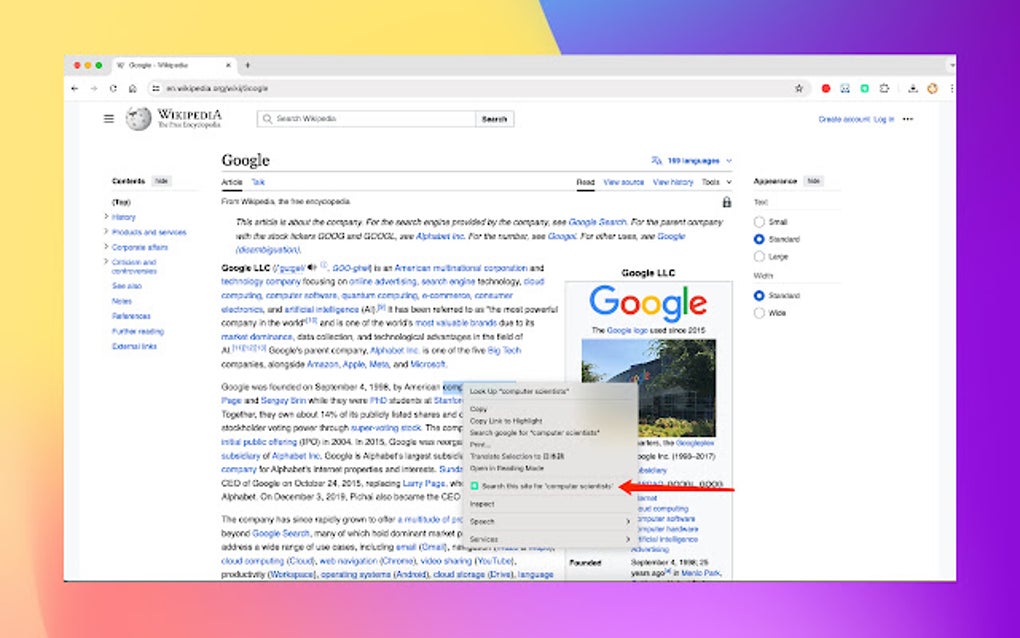Click the browser profile avatar icon
This screenshot has height=638, width=1020.
click(x=932, y=88)
